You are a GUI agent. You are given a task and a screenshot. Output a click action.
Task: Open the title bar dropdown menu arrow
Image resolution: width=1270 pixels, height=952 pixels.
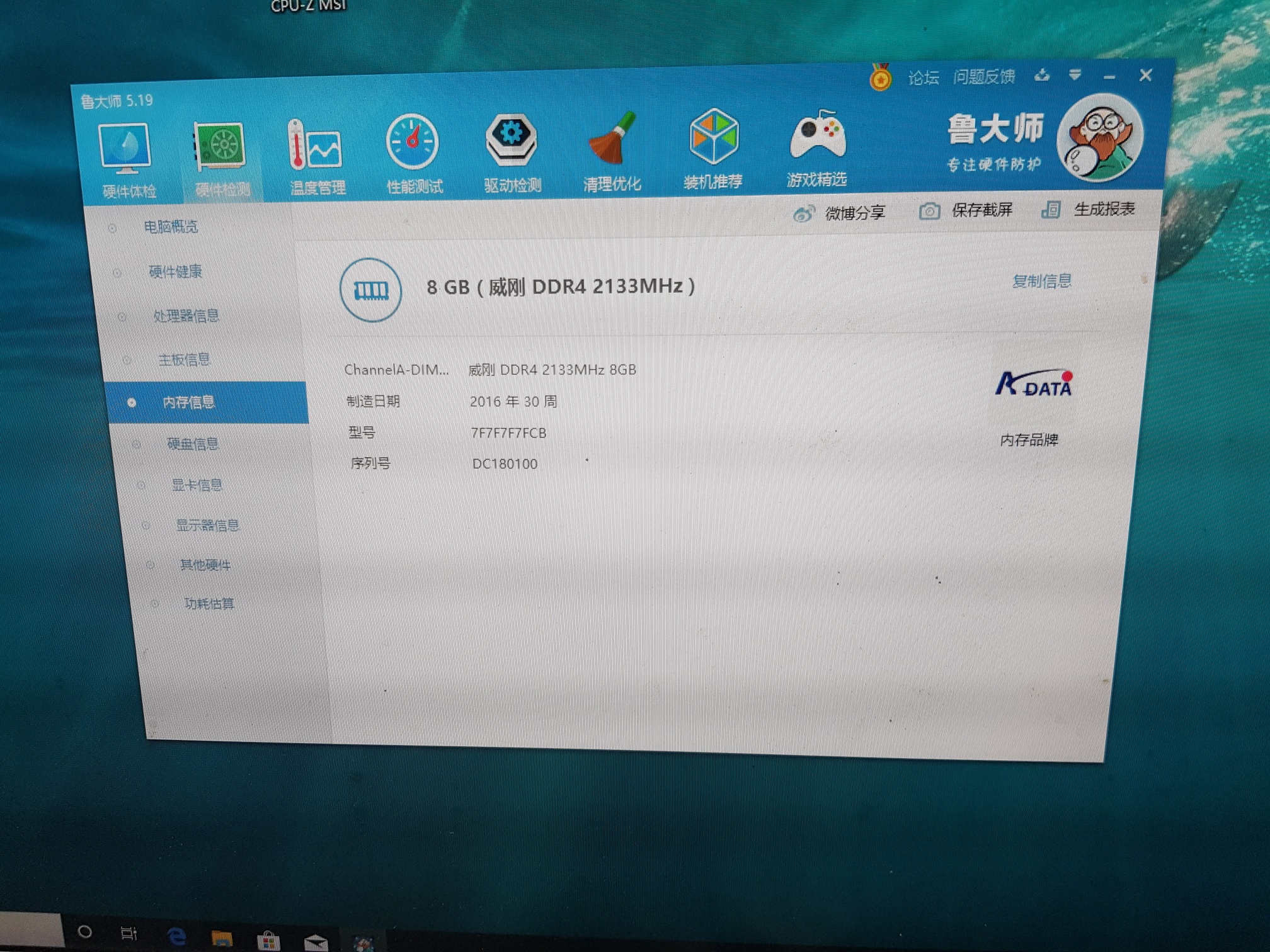click(1075, 75)
